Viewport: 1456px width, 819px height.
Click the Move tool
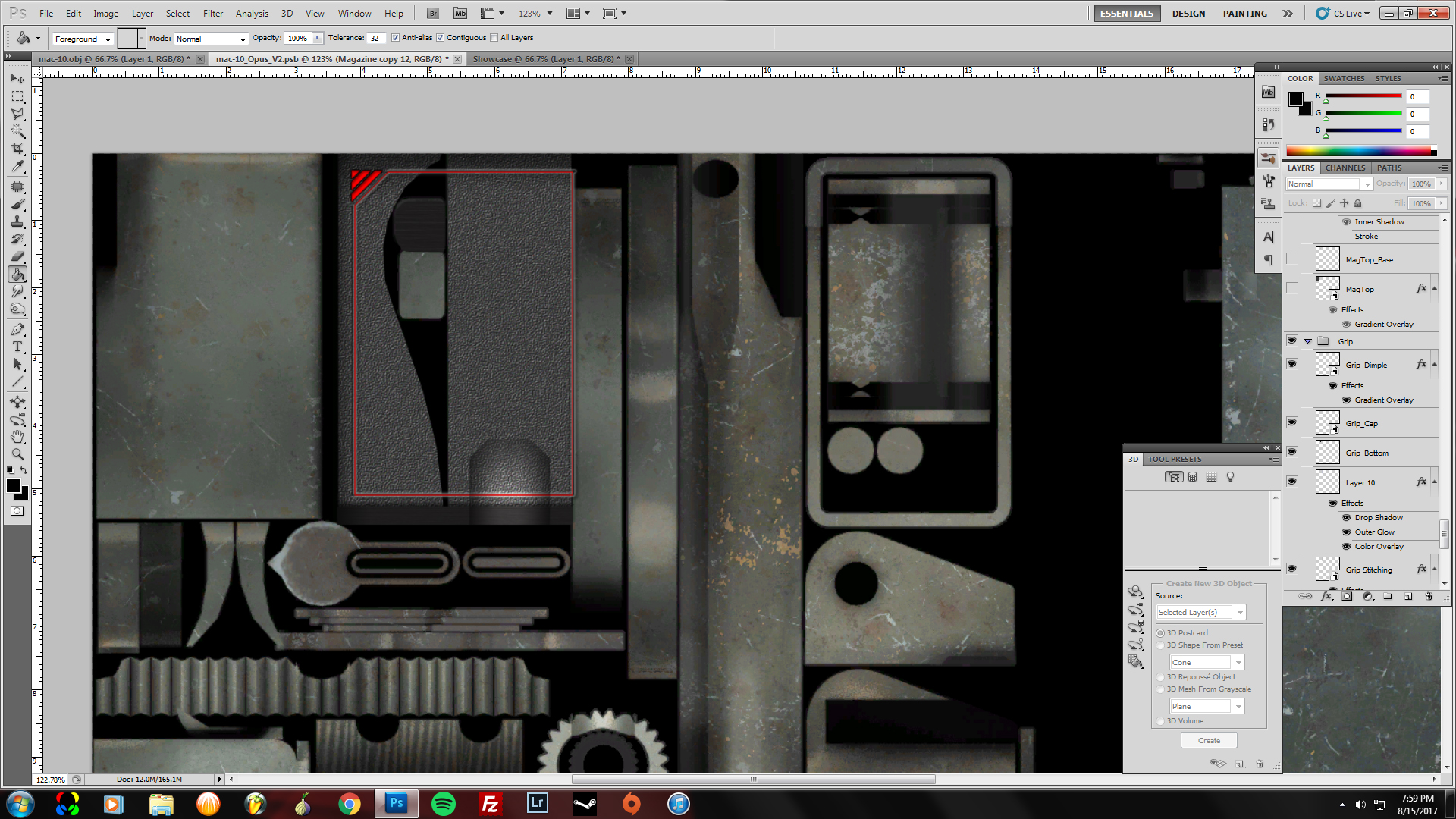click(17, 78)
